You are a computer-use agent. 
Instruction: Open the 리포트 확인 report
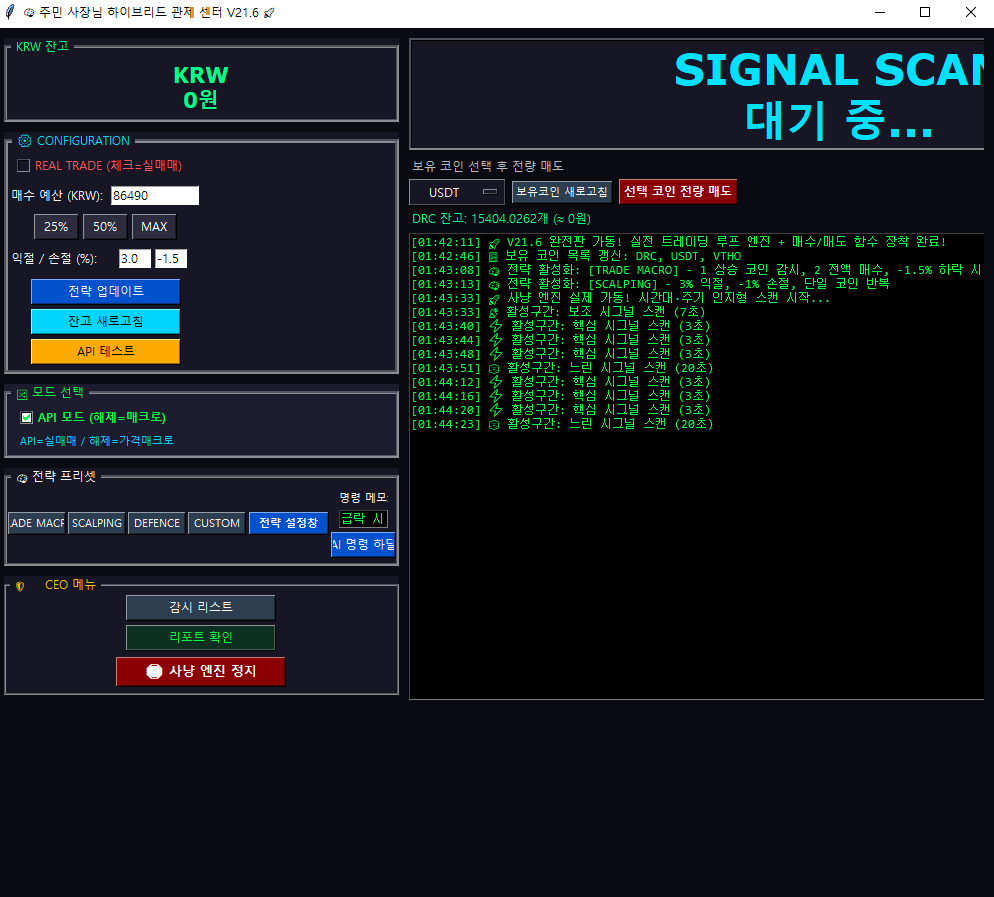click(x=200, y=637)
